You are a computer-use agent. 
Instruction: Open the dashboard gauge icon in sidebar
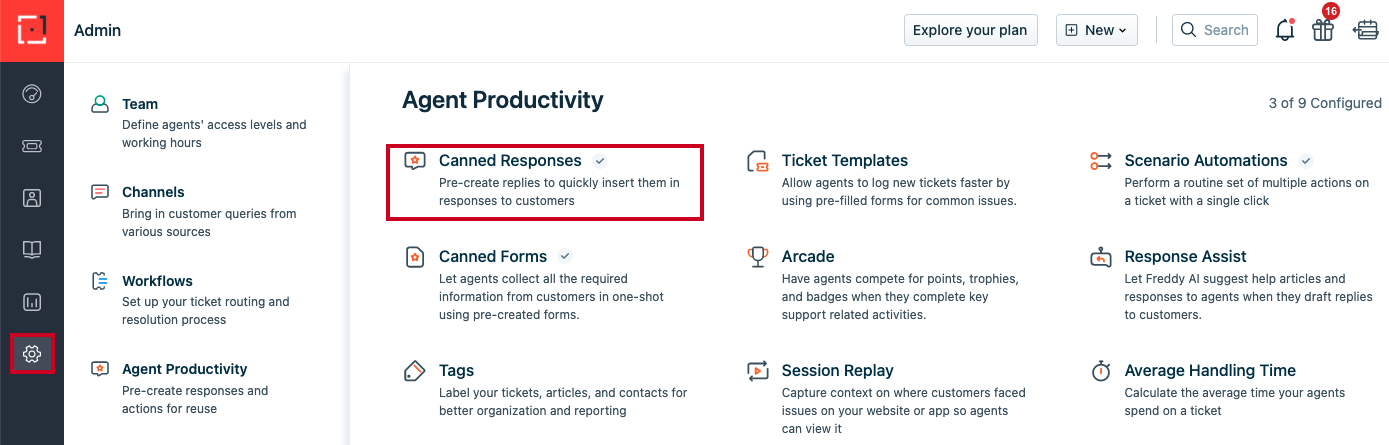(x=32, y=95)
